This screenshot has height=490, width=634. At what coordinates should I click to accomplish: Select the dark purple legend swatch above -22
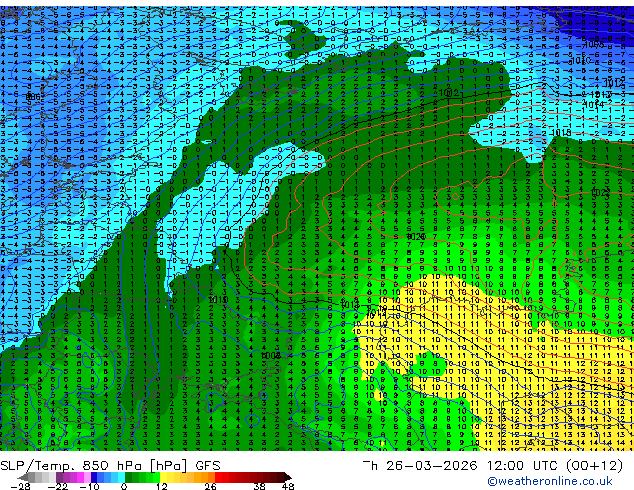point(59,477)
